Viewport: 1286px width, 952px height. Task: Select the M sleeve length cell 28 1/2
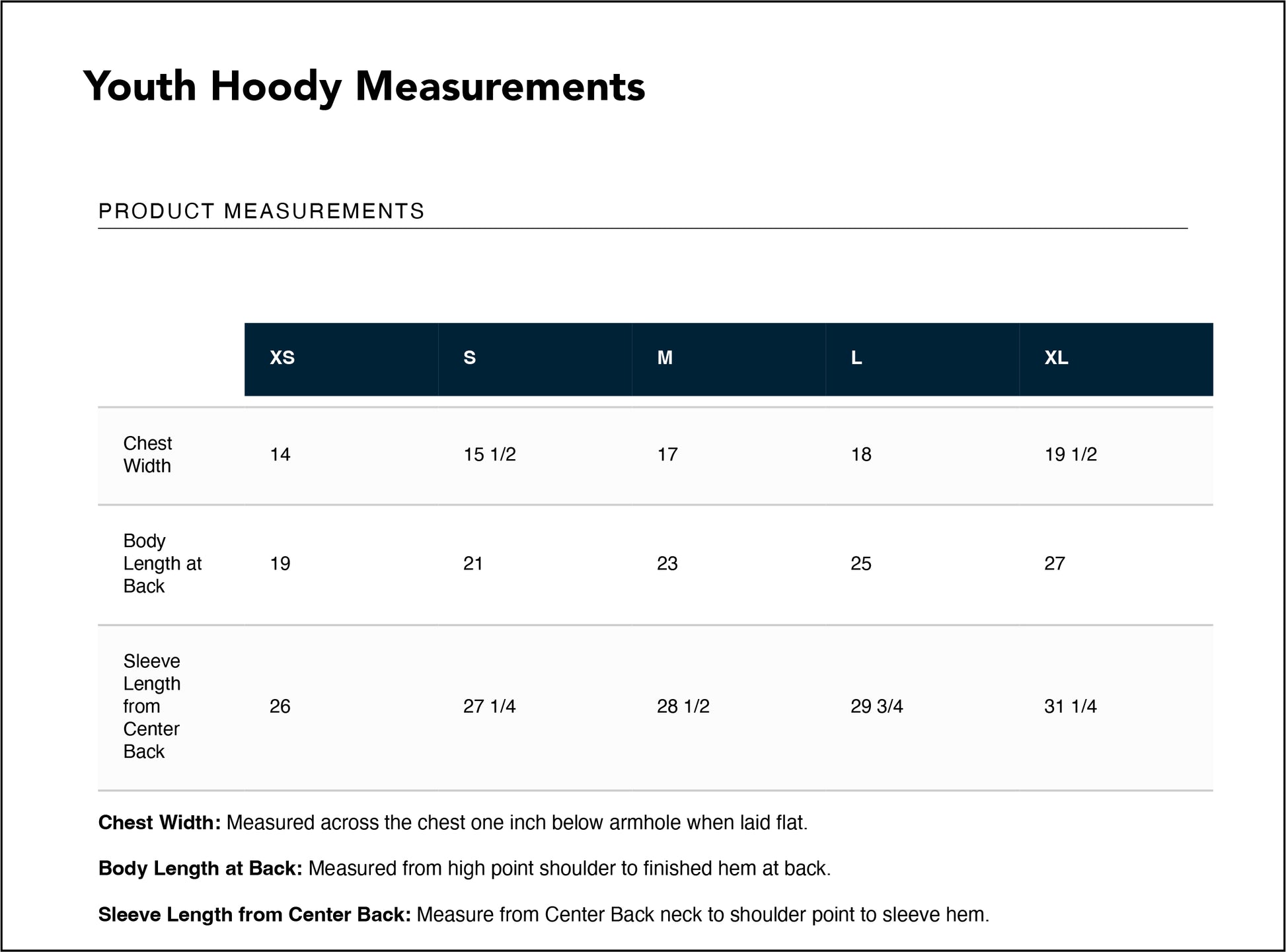pyautogui.click(x=683, y=707)
